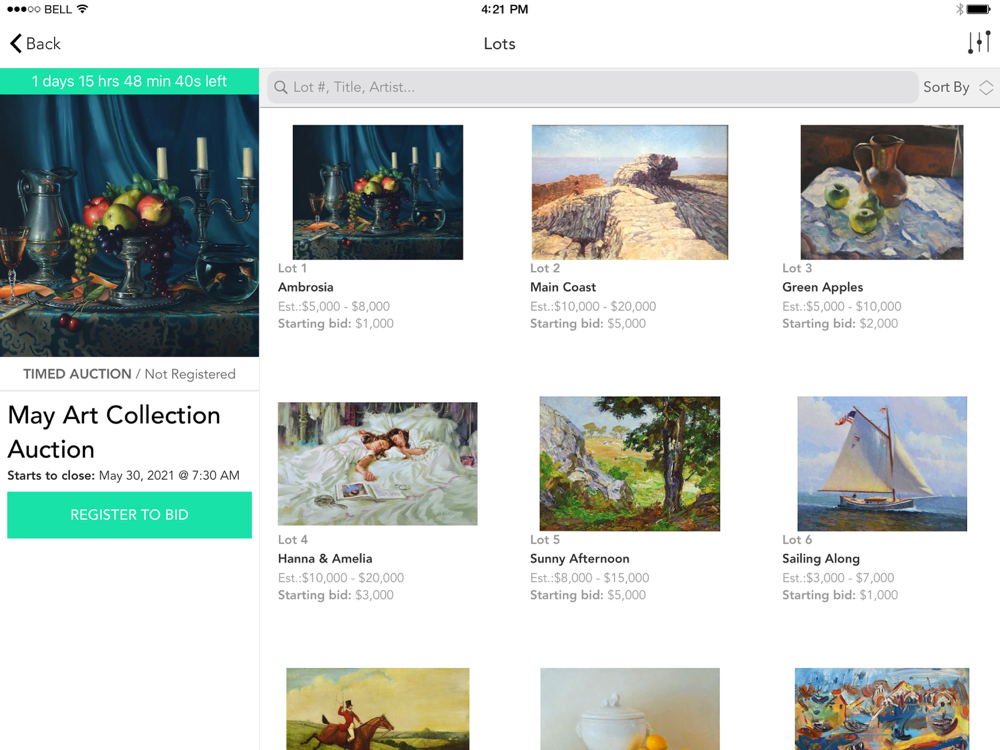
Task: Tap Green Apples starting bid $2,000
Action: coord(840,324)
